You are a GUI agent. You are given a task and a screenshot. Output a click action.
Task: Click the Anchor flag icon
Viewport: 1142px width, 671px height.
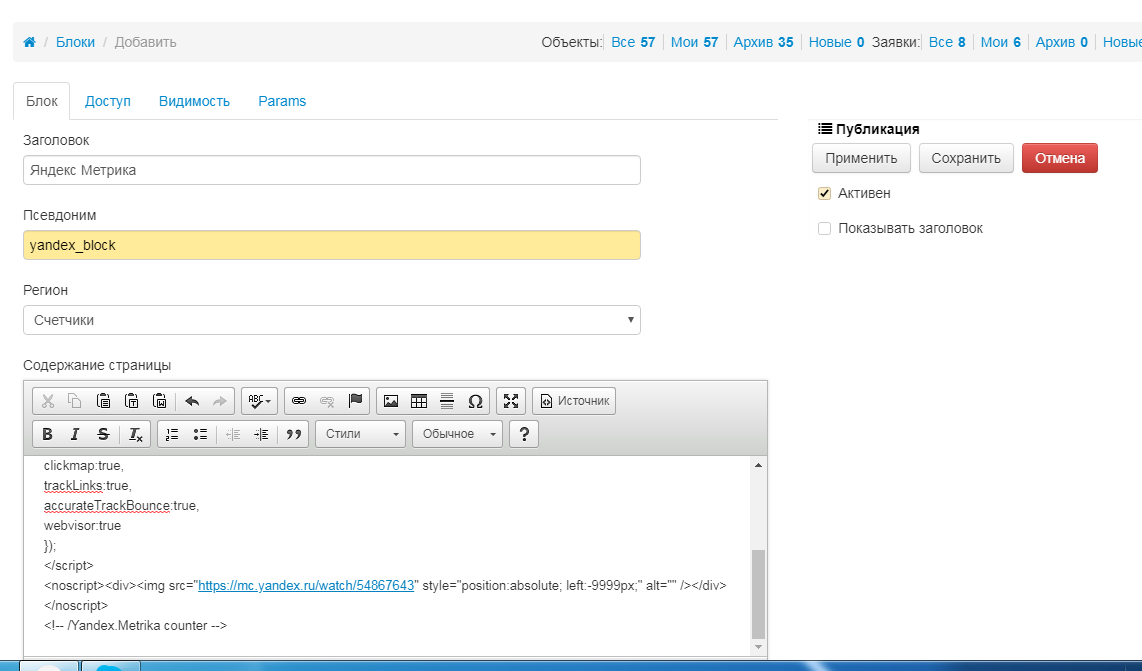[x=354, y=401]
